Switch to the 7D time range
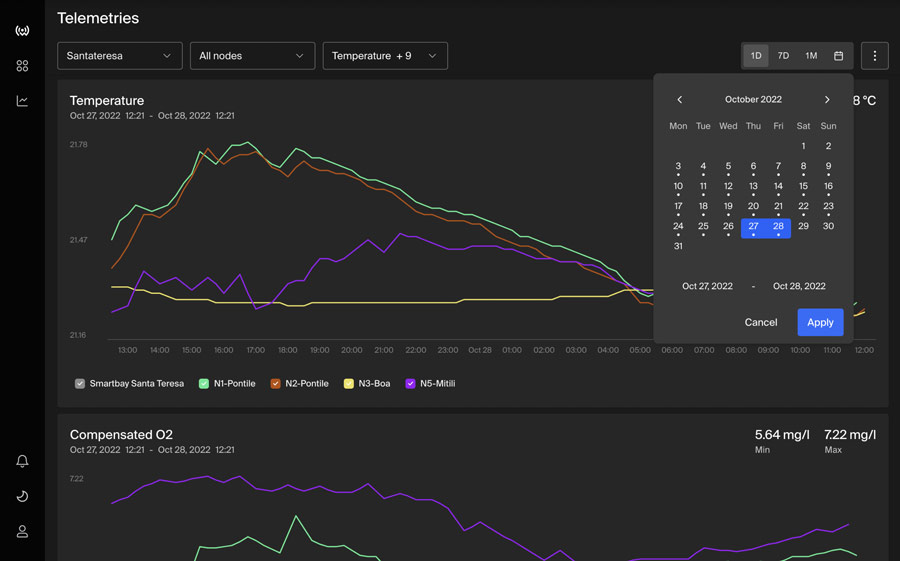Screen dimensions: 900x561 tap(783, 56)
